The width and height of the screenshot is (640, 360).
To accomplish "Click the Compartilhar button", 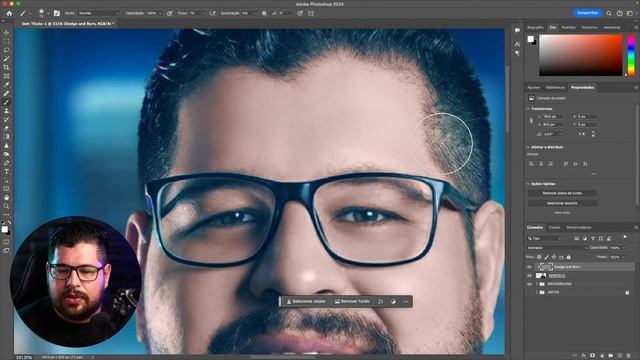I will [587, 13].
